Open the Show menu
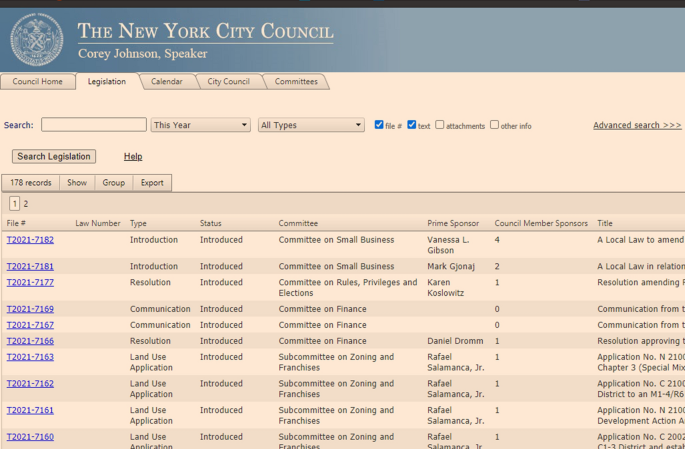The height and width of the screenshot is (449, 685). coord(77,183)
